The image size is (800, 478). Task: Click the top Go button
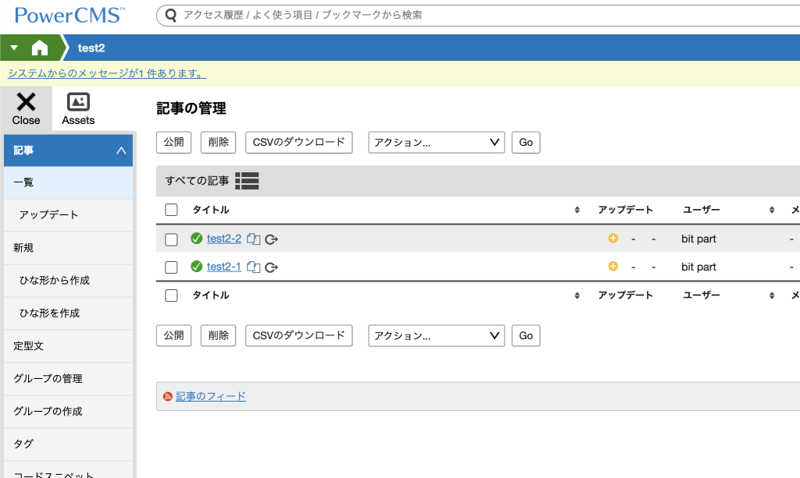coord(526,142)
